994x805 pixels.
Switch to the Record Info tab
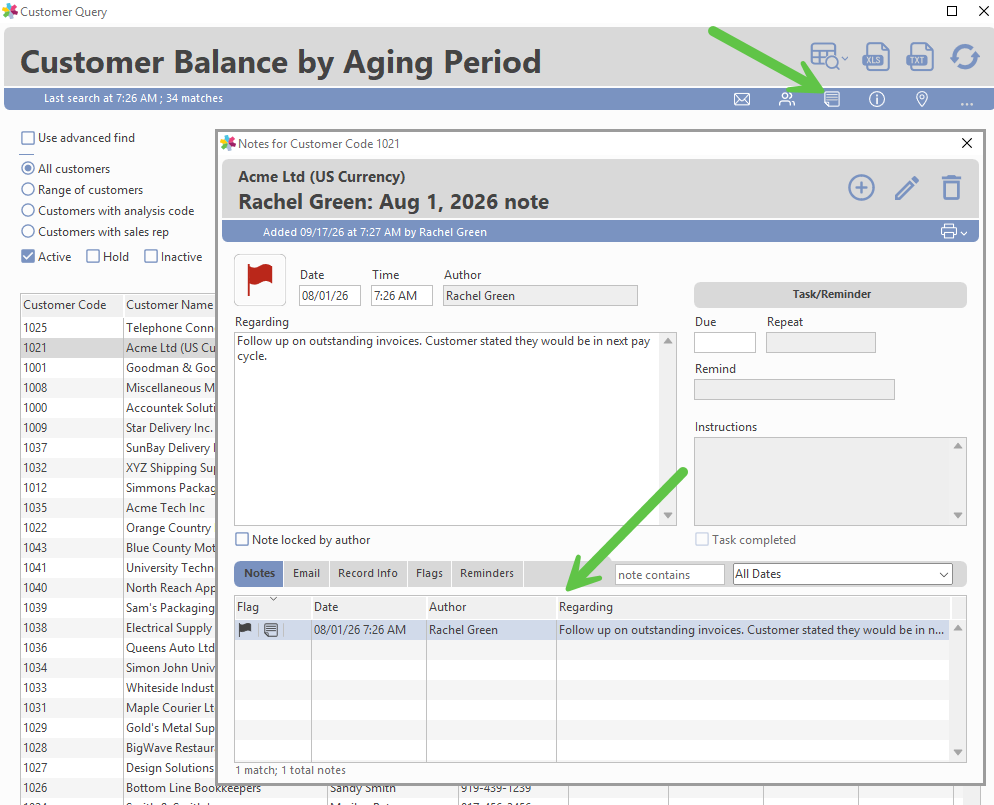tap(368, 573)
